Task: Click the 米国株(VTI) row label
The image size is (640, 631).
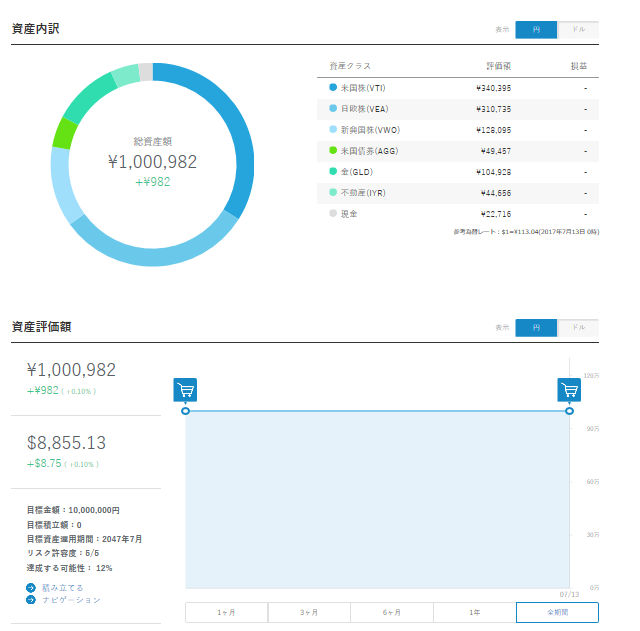Action: click(x=363, y=88)
